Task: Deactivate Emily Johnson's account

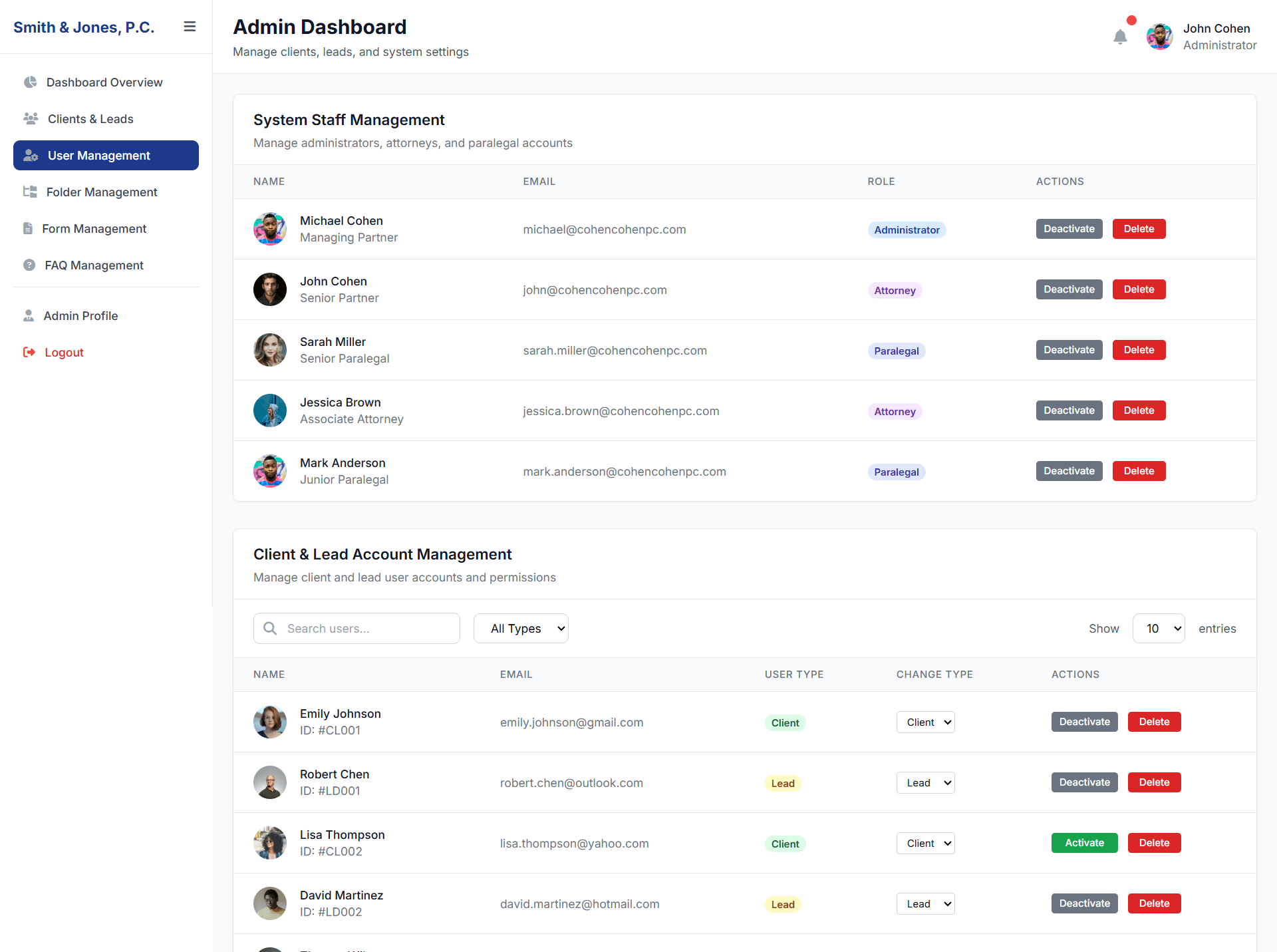Action: click(x=1085, y=722)
